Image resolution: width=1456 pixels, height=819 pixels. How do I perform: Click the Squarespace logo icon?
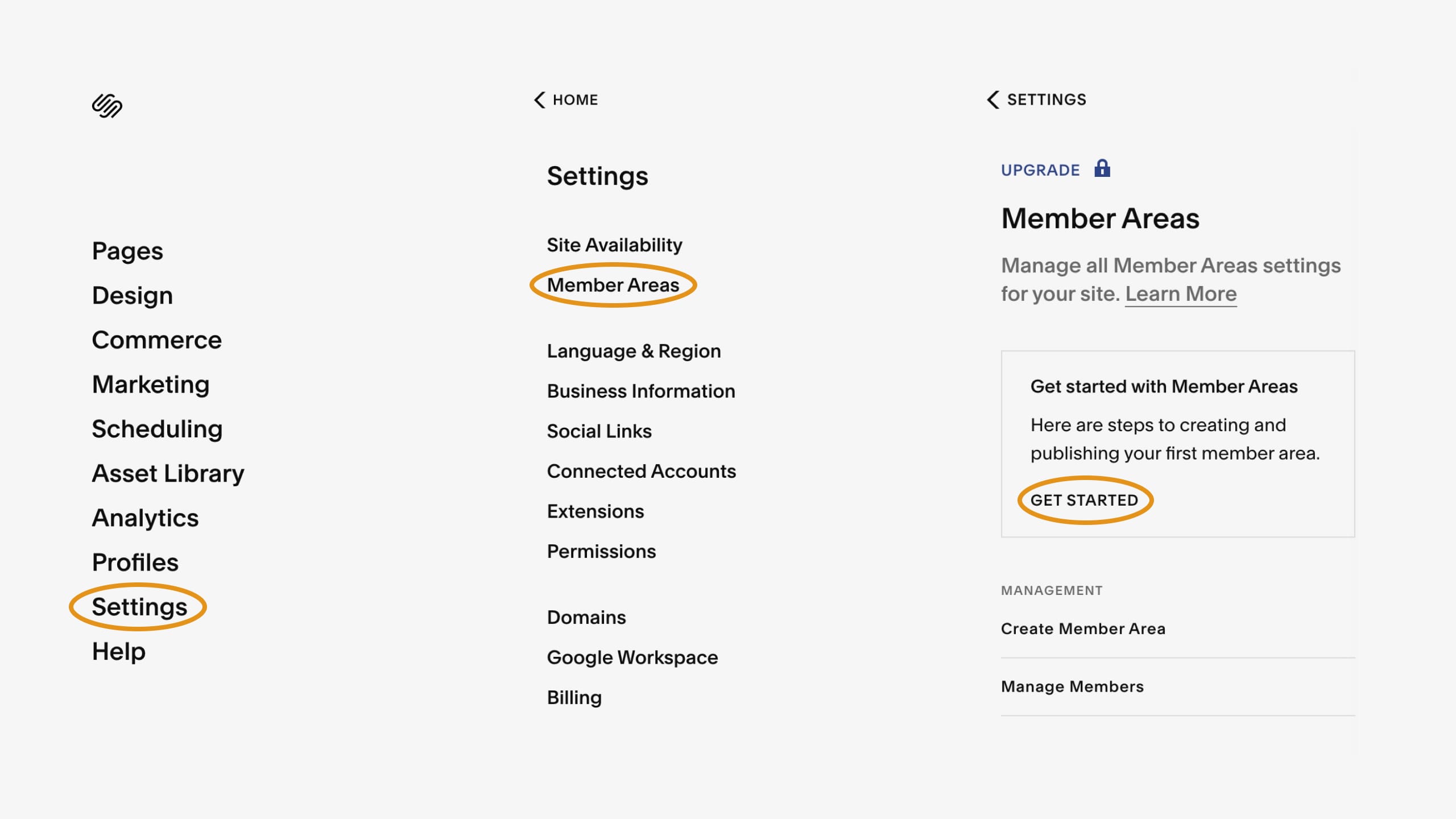click(x=107, y=106)
